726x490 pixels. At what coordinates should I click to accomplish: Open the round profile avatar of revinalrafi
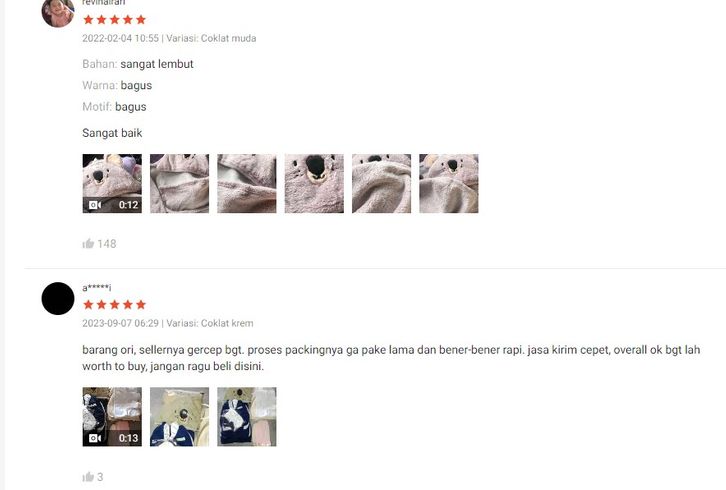pos(57,12)
